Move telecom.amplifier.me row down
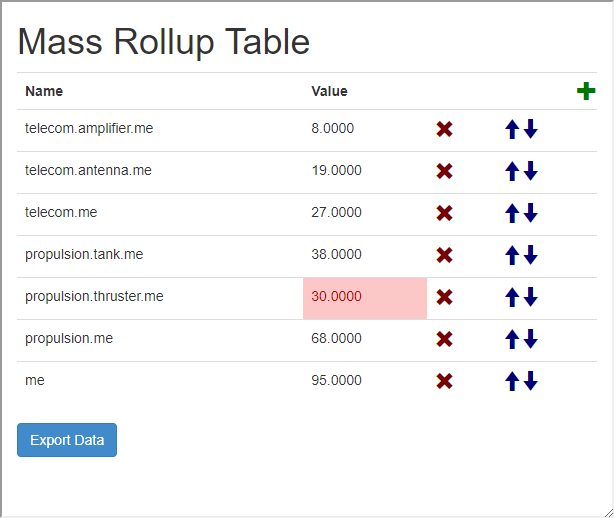This screenshot has height=518, width=614. (x=531, y=129)
